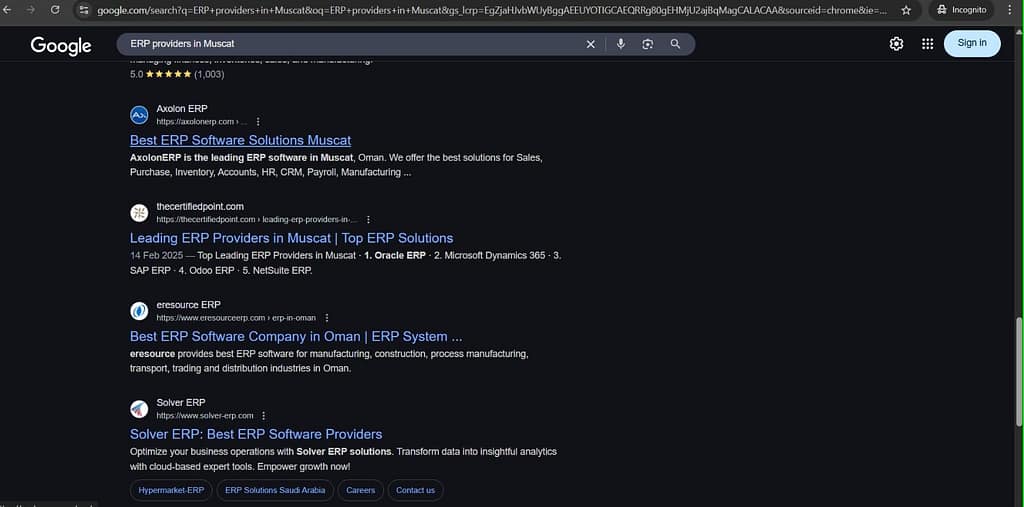The width and height of the screenshot is (1024, 507).
Task: Click ERP Solutions Saudi Arabia chip
Action: [275, 490]
